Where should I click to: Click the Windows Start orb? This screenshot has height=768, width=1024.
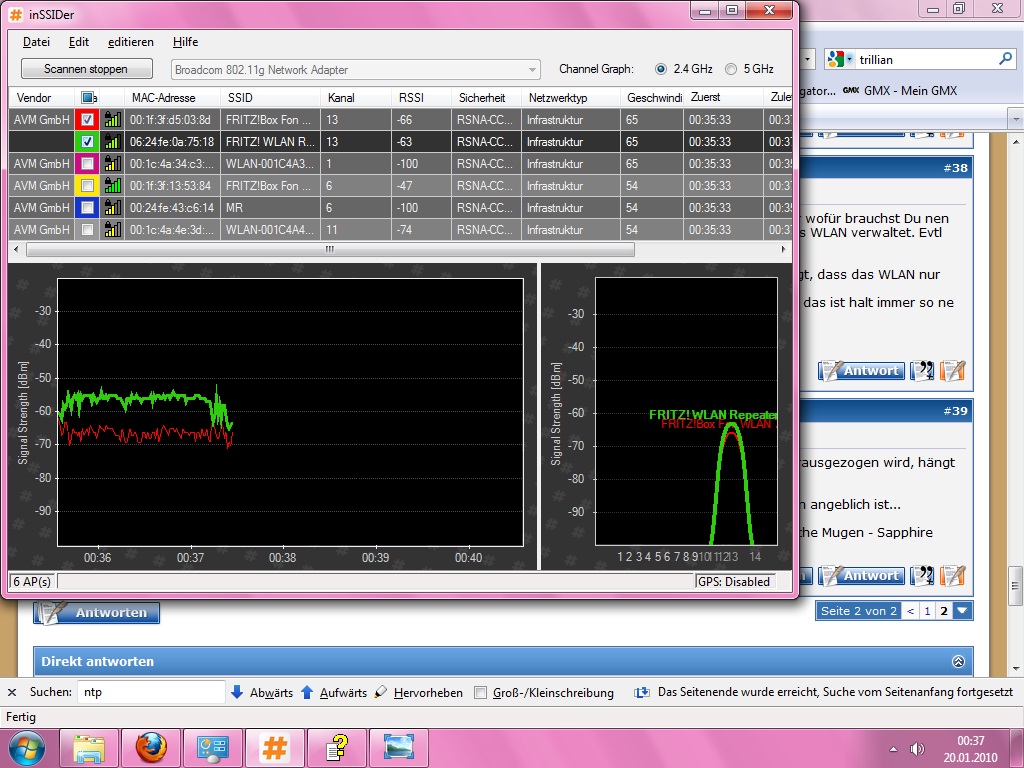tap(27, 748)
